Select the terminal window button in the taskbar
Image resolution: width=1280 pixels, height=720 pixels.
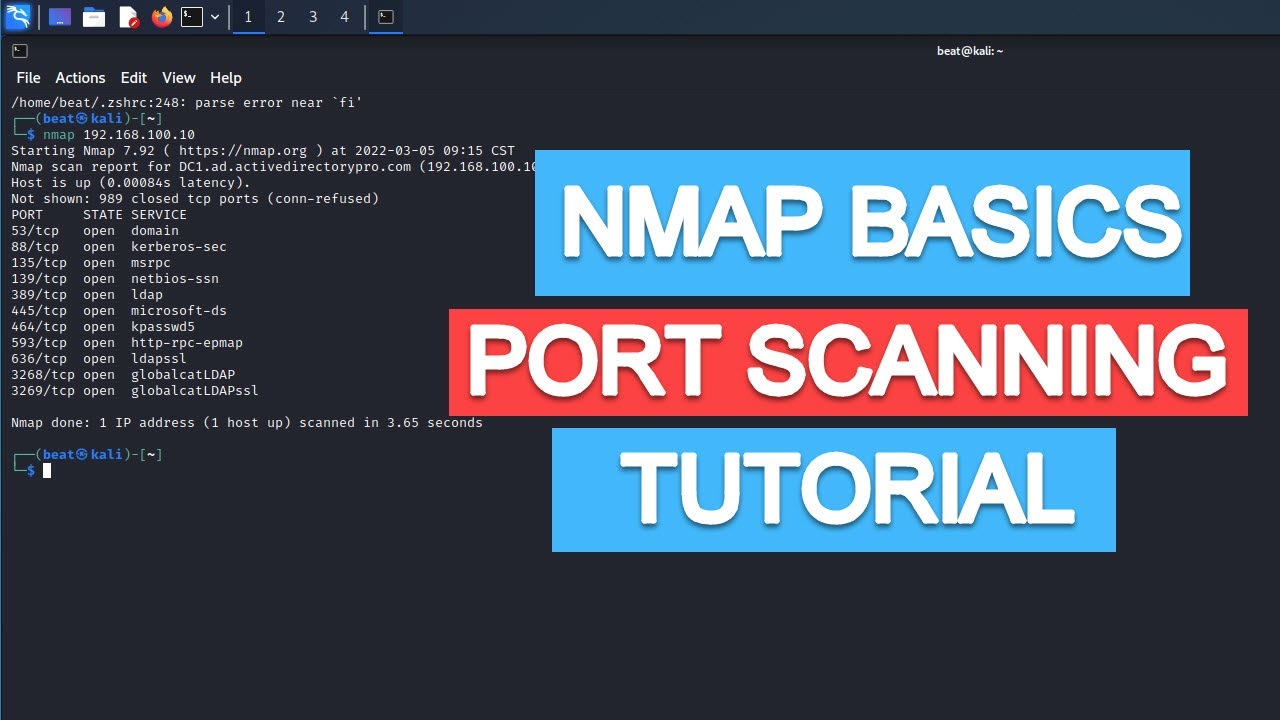pyautogui.click(x=386, y=17)
